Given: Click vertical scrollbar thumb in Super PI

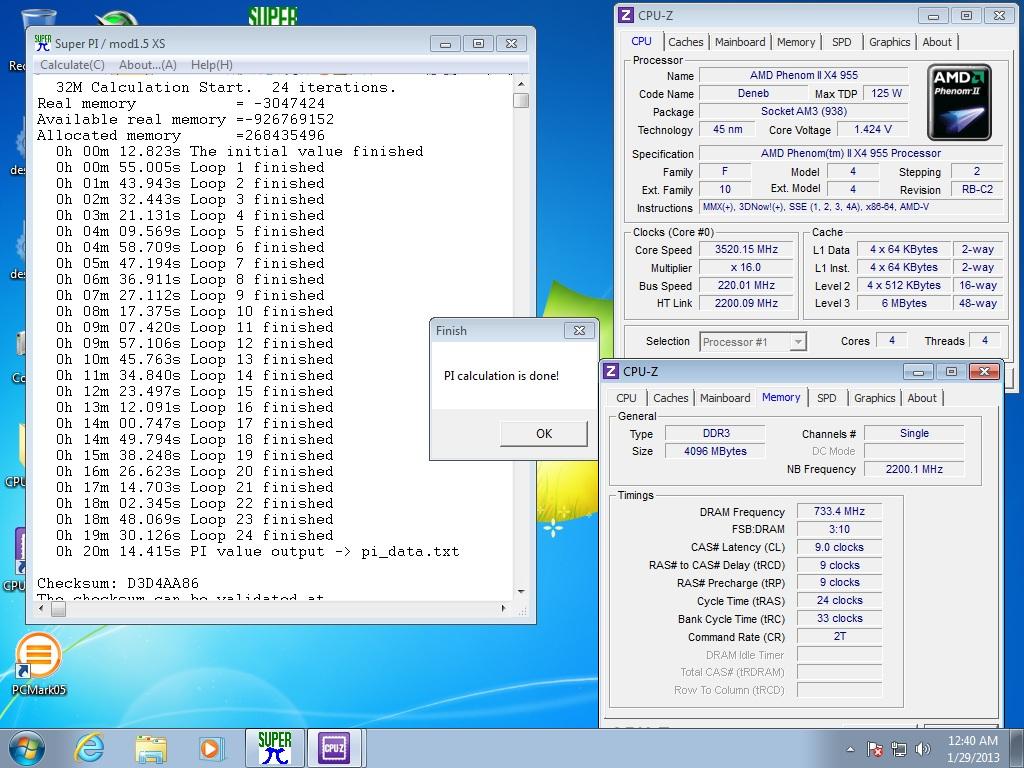Looking at the screenshot, I should [x=520, y=101].
